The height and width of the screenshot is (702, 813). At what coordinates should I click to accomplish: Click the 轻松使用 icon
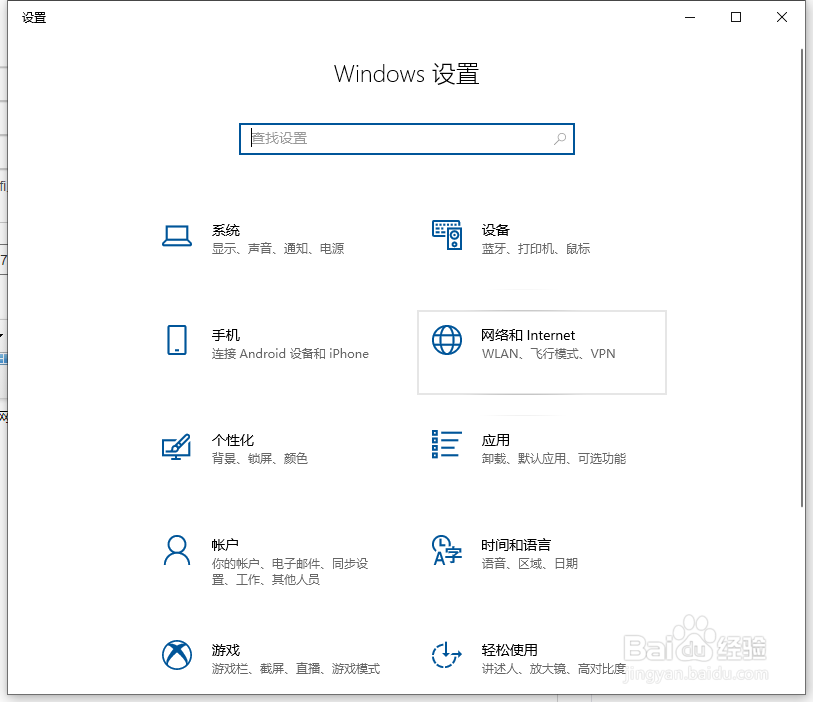(447, 655)
